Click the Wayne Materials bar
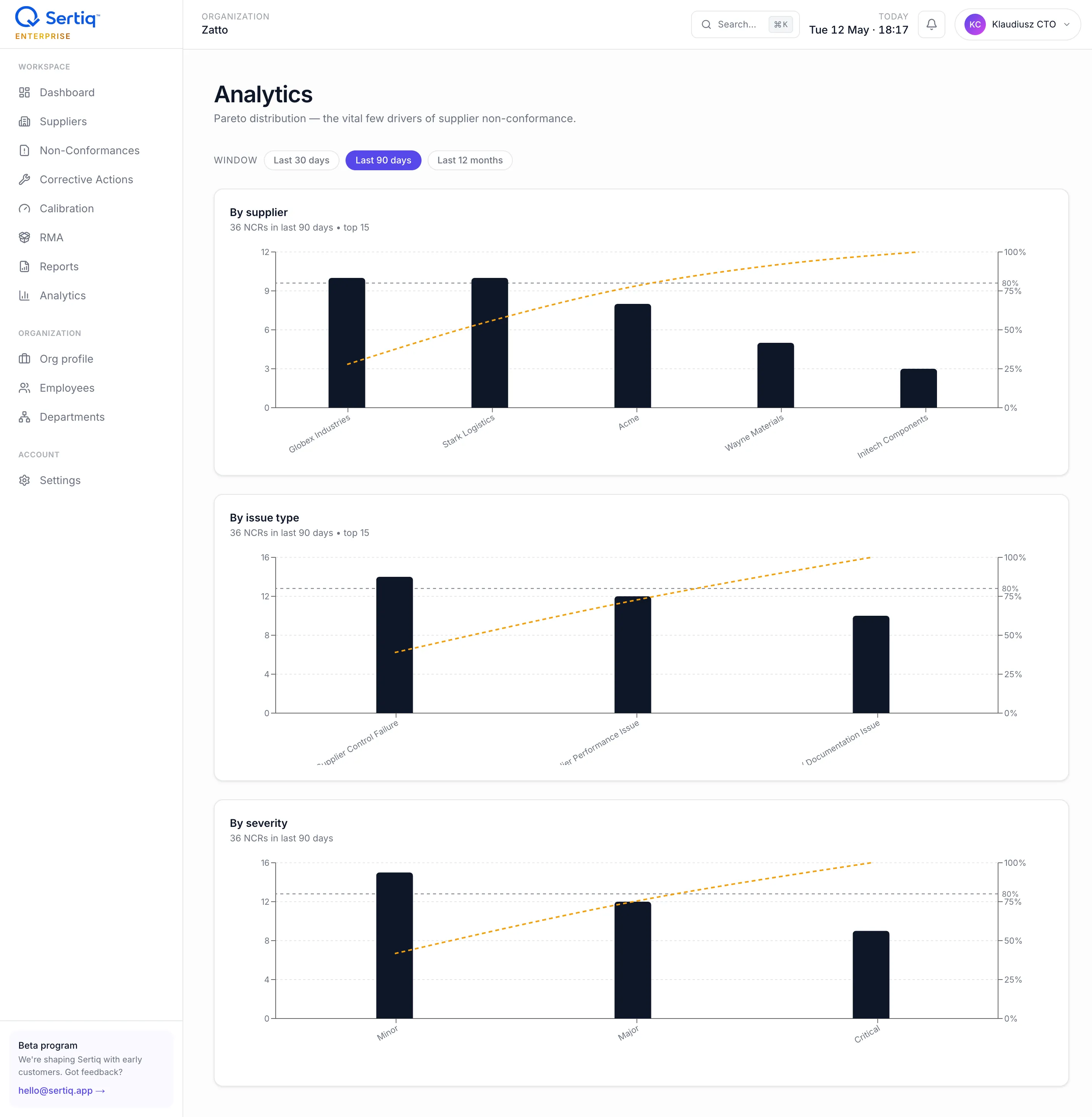The width and height of the screenshot is (1092, 1117). click(x=775, y=375)
